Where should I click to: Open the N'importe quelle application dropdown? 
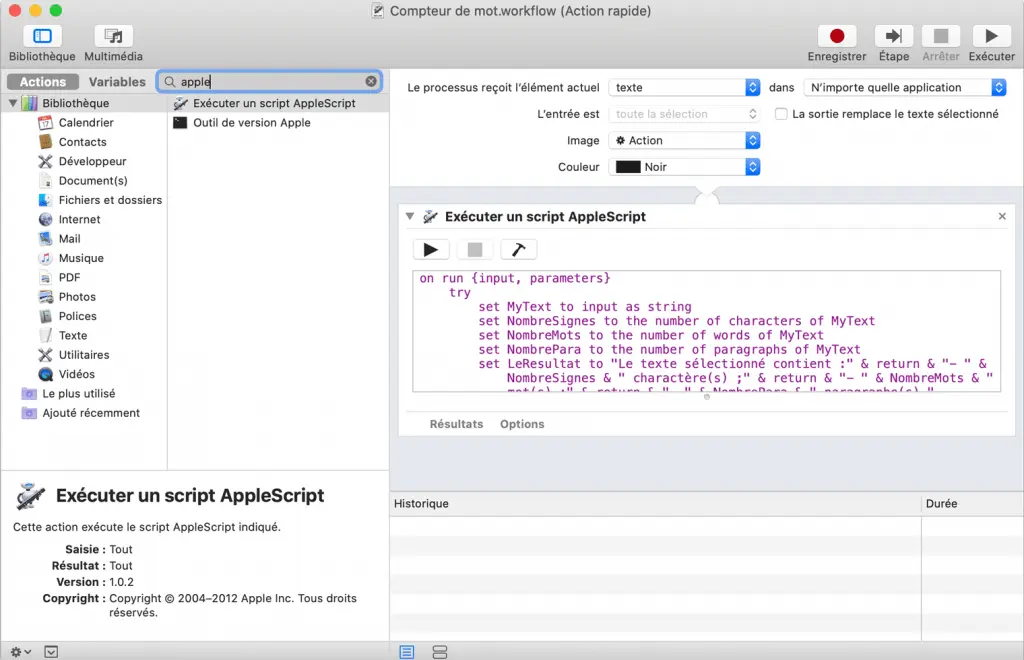pyautogui.click(x=904, y=87)
